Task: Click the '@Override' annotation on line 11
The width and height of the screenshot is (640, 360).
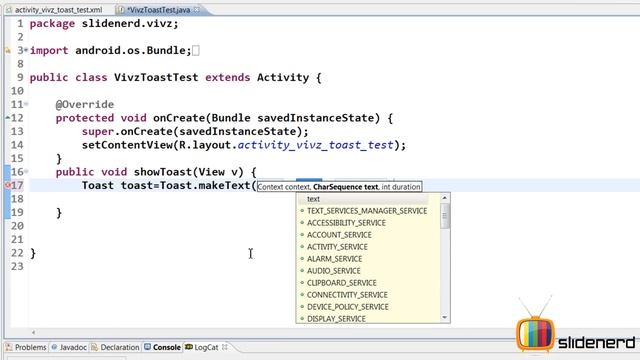Action: click(x=85, y=104)
